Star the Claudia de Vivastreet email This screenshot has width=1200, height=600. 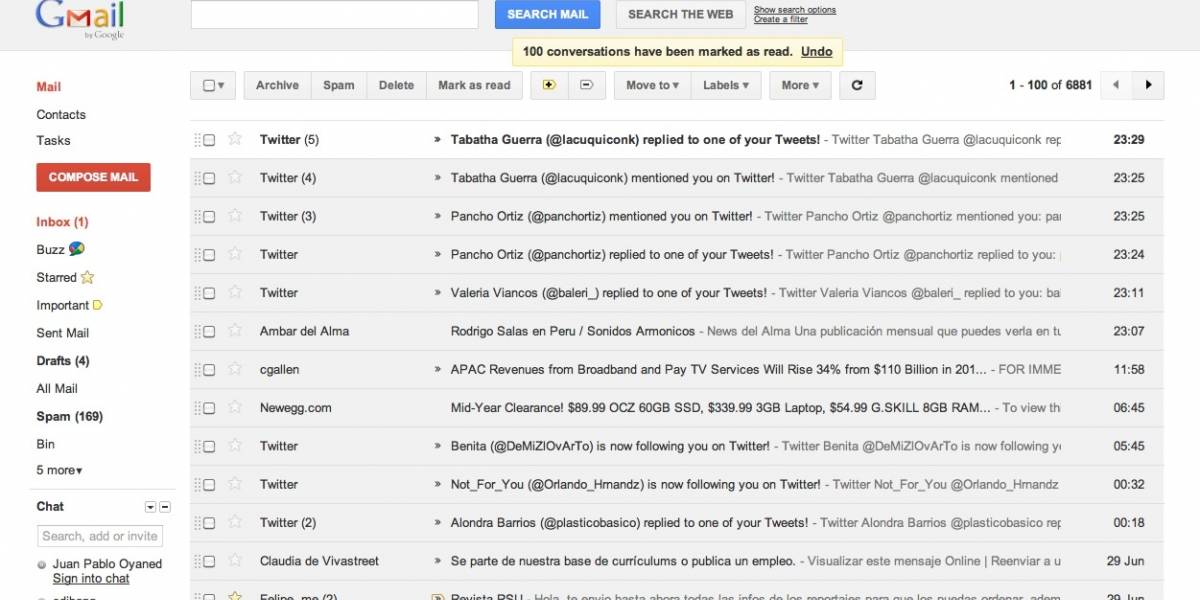click(x=235, y=560)
